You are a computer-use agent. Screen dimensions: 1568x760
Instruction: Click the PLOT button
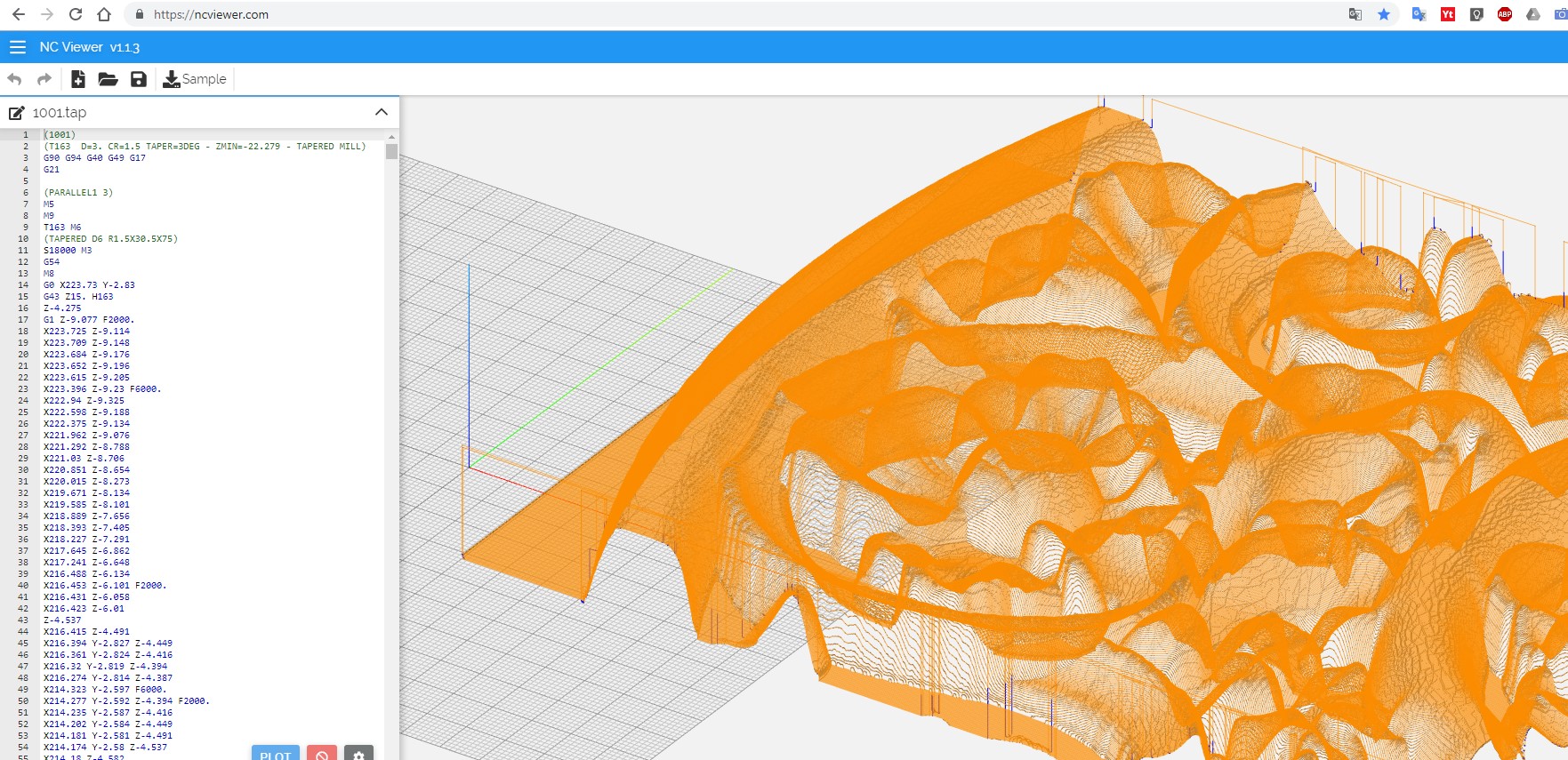(276, 754)
